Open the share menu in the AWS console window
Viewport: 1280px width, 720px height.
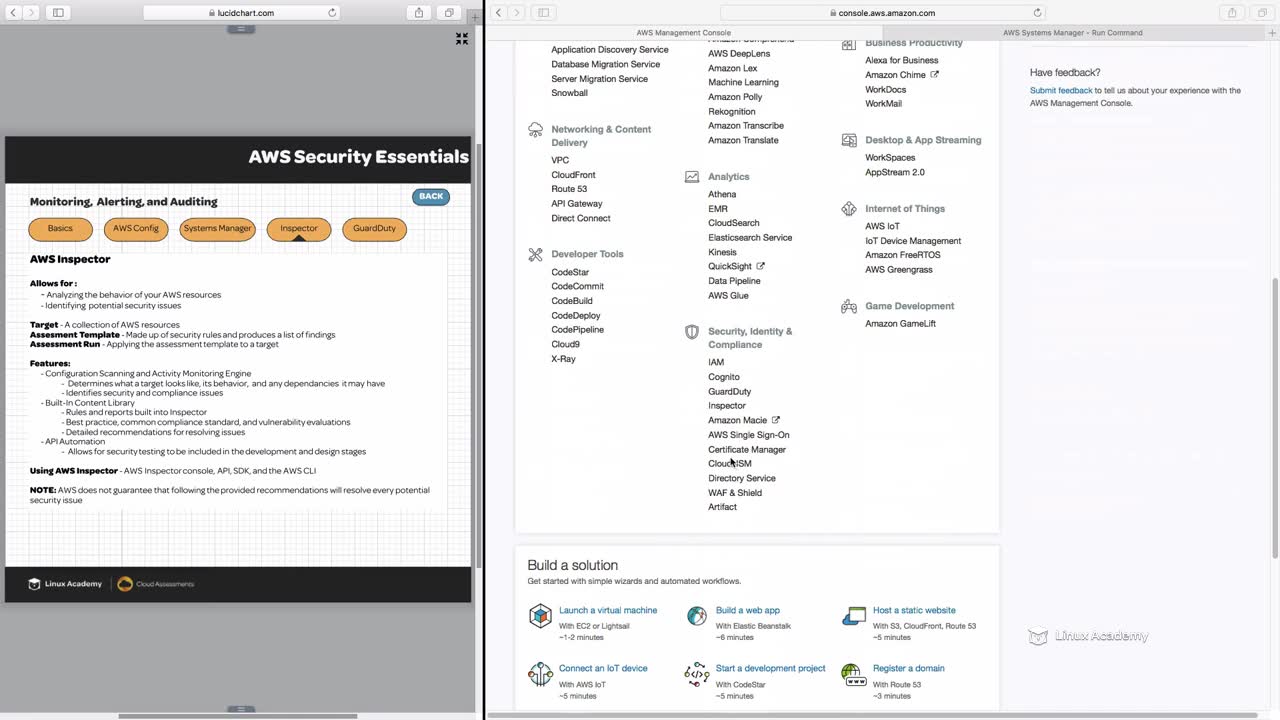1232,13
